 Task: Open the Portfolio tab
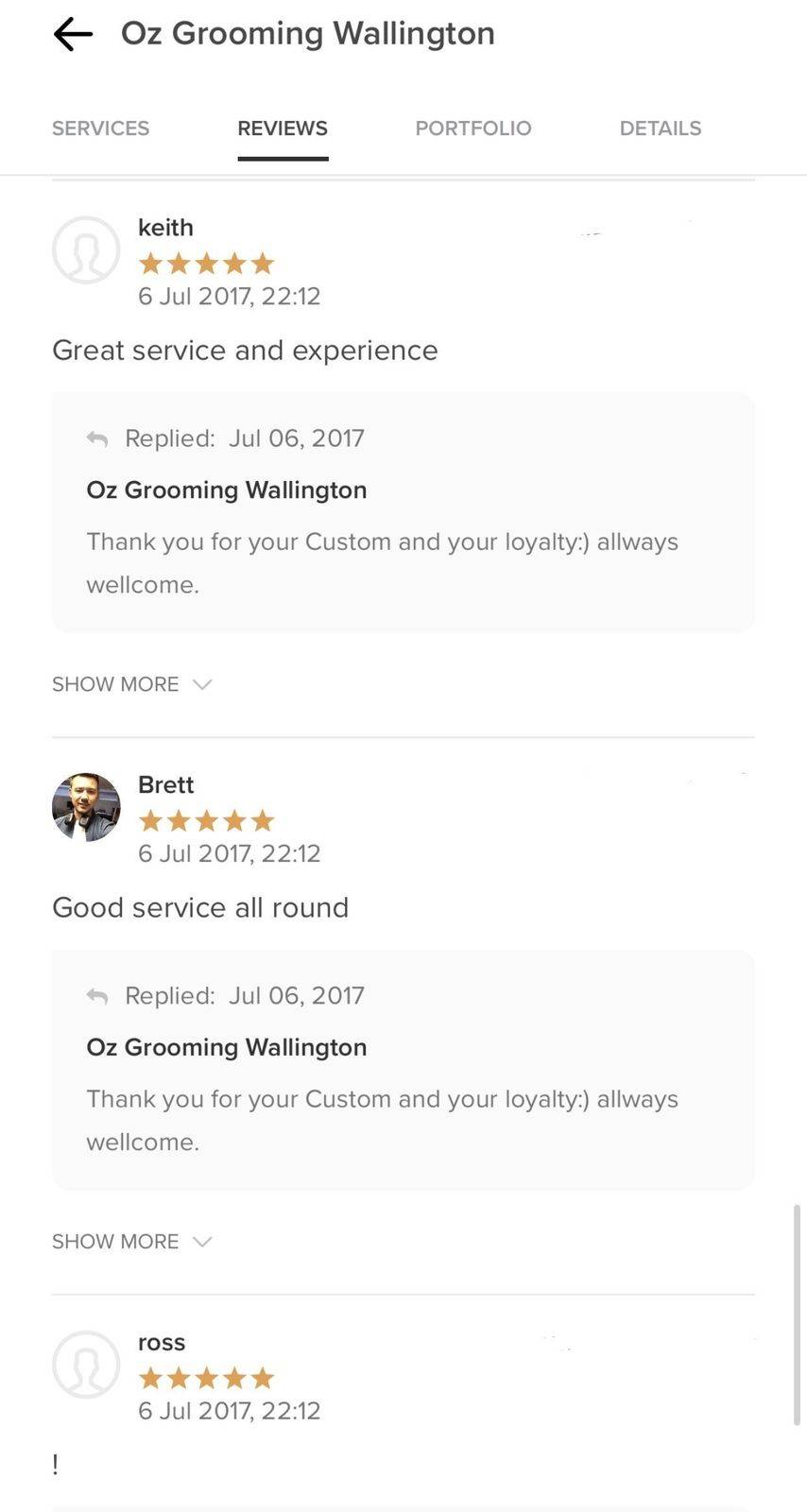473,129
